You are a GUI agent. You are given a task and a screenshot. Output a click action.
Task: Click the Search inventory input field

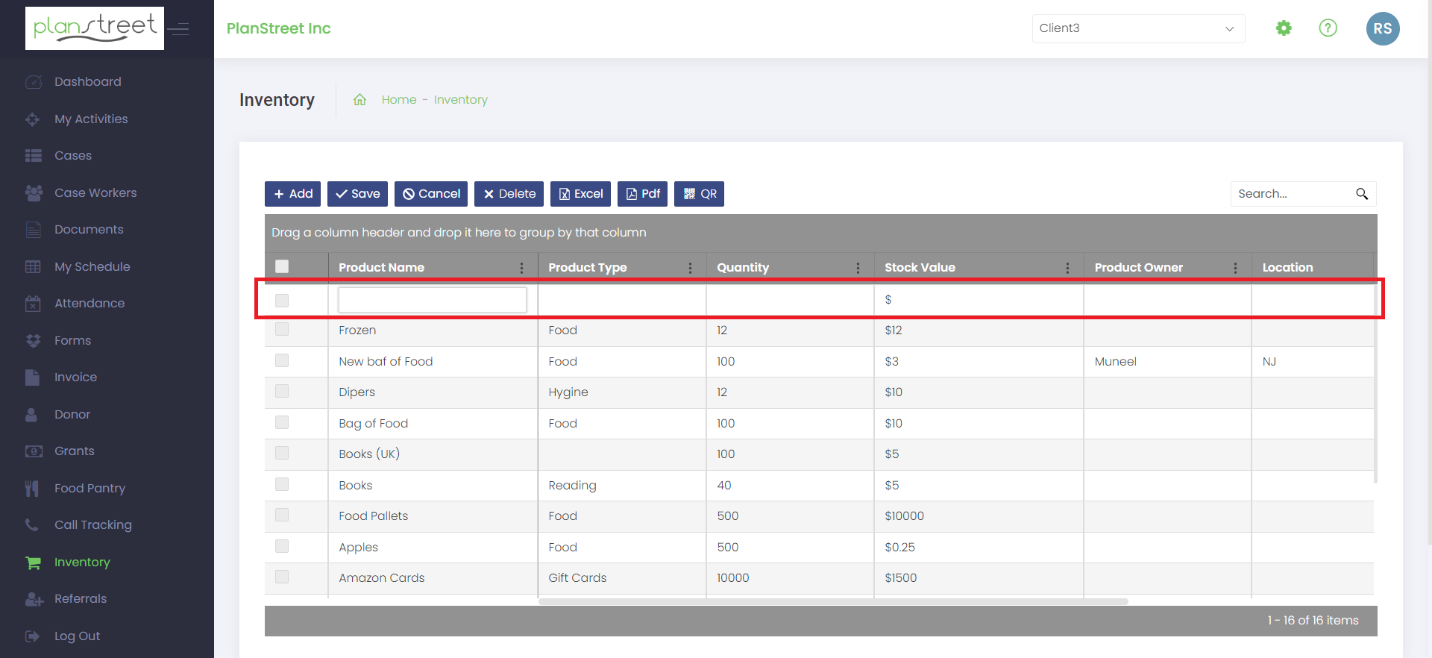click(1295, 193)
